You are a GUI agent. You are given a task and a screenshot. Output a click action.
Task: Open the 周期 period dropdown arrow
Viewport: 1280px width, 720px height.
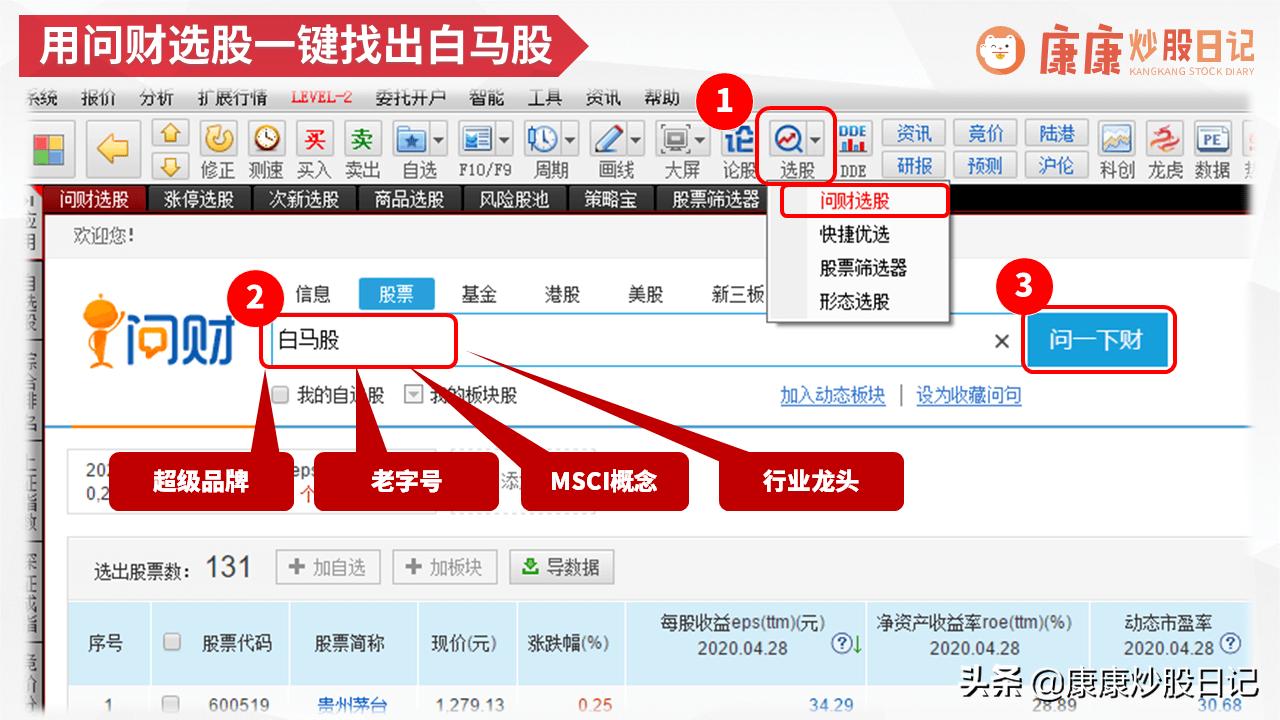[568, 140]
